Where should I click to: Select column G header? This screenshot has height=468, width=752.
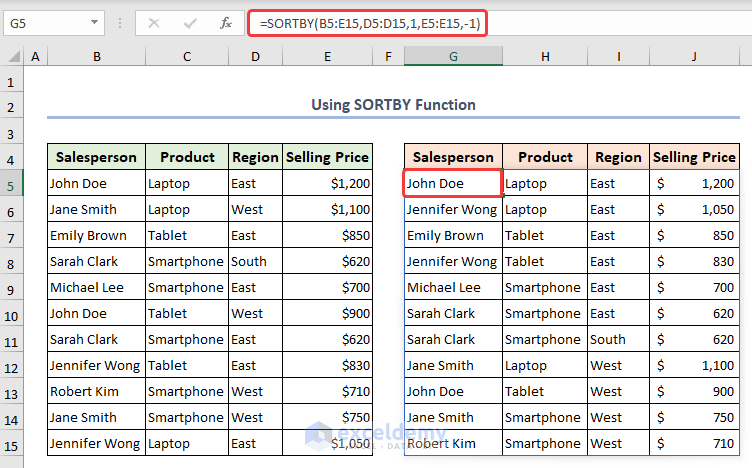(x=452, y=58)
